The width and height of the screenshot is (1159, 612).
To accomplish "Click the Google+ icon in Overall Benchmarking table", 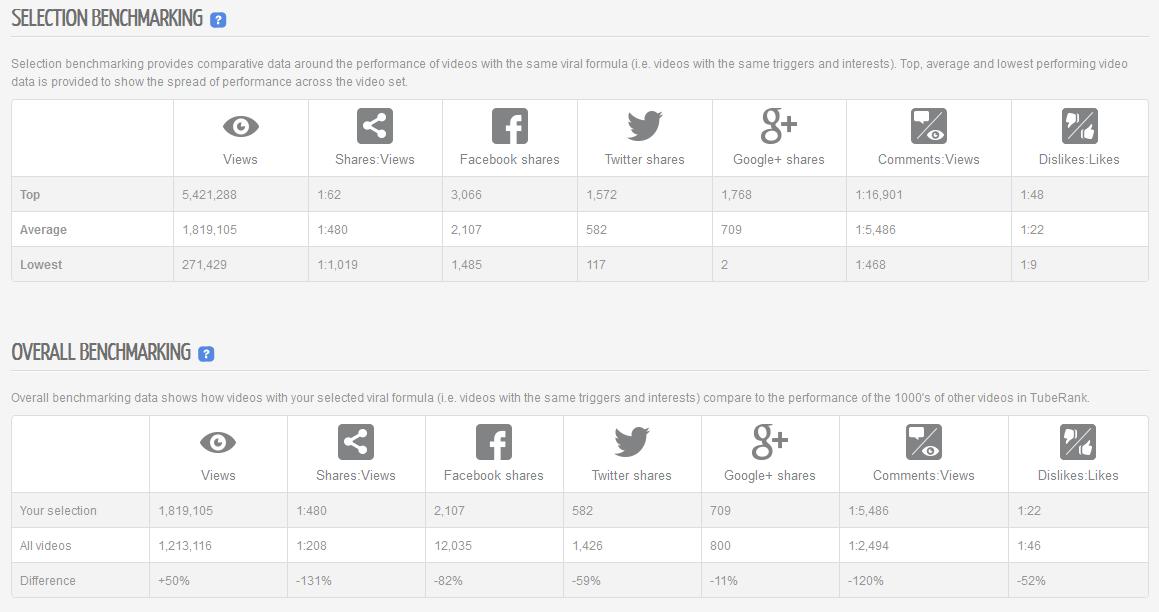I will click(x=770, y=443).
